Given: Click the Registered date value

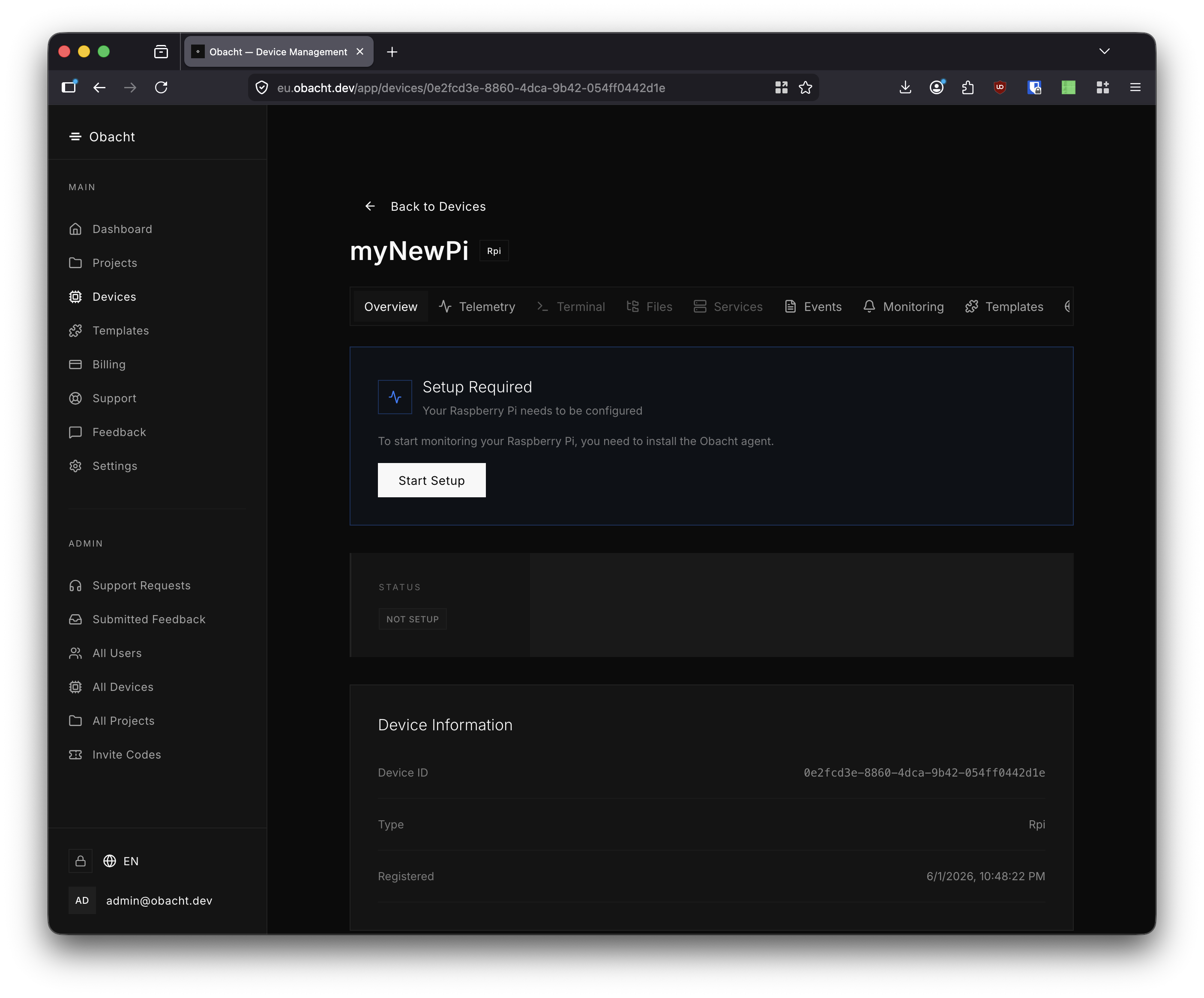Looking at the screenshot, I should pyautogui.click(x=985, y=876).
